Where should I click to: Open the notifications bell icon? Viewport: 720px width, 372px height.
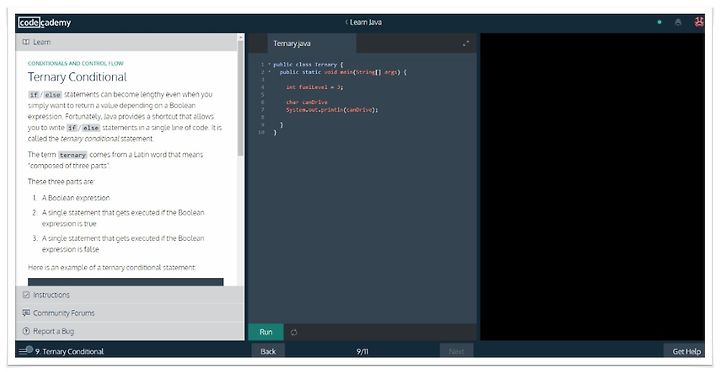point(678,22)
